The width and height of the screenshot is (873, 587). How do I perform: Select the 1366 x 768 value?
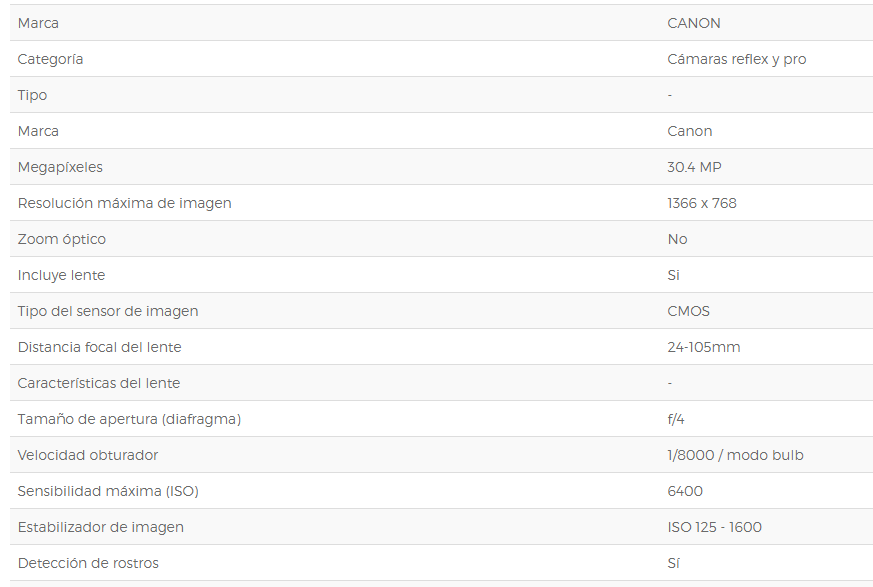(702, 203)
